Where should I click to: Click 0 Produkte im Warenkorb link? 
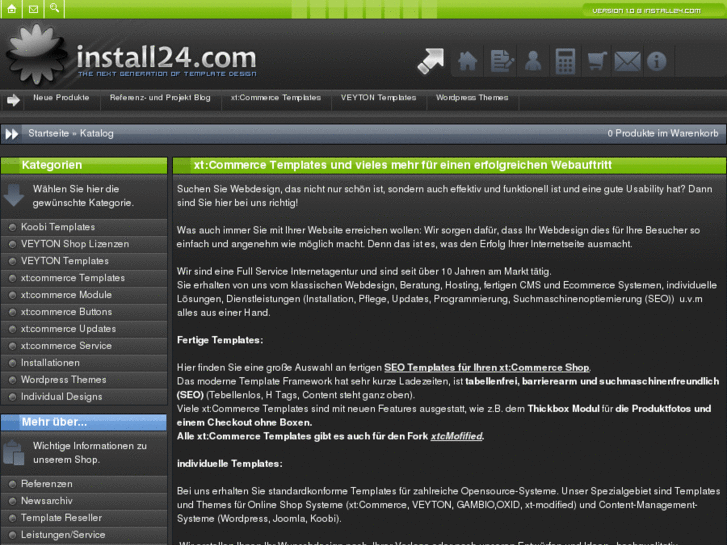pyautogui.click(x=663, y=133)
